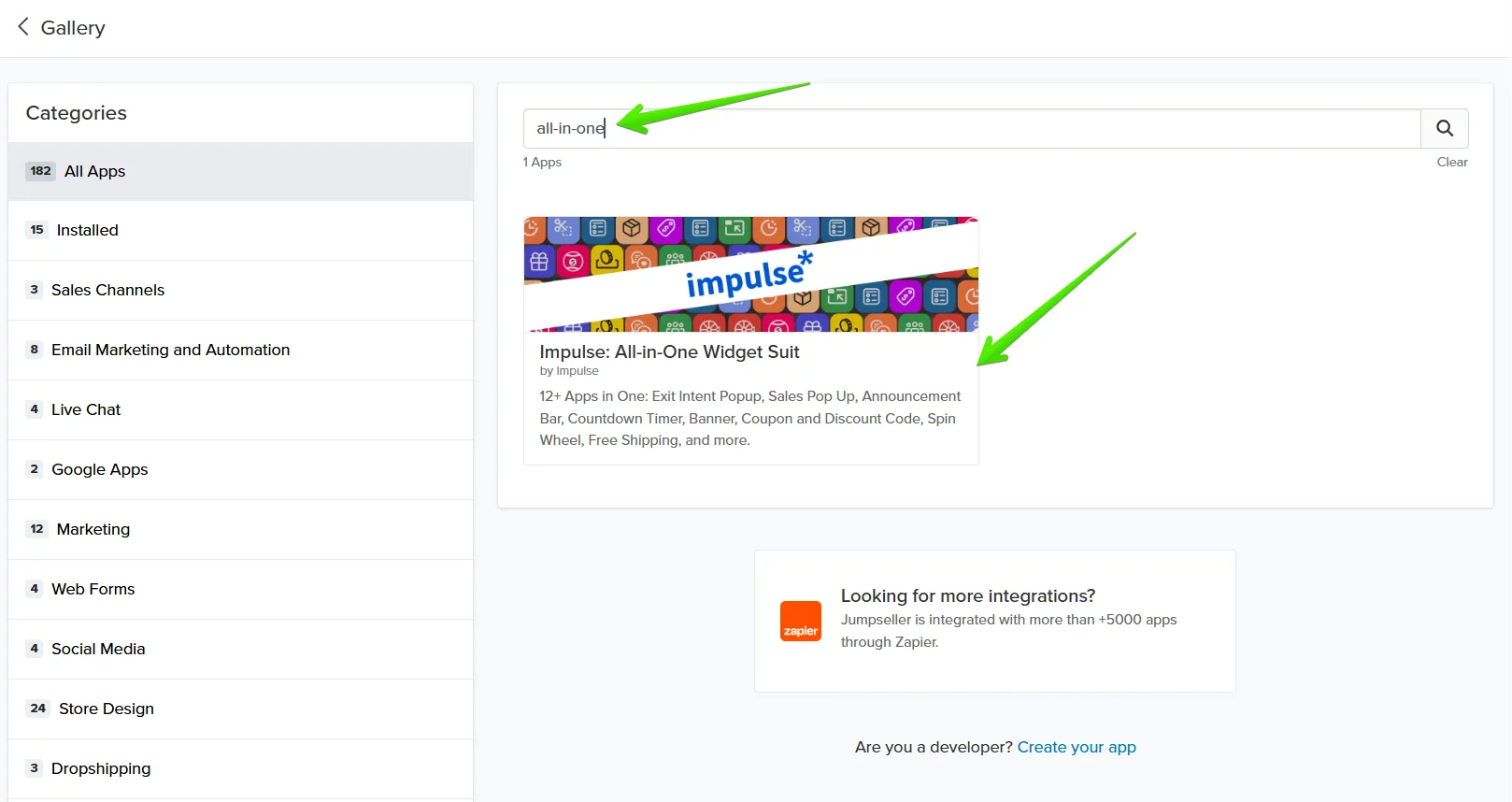Open Email Marketing and Automation category
The image size is (1512, 802).
240,350
